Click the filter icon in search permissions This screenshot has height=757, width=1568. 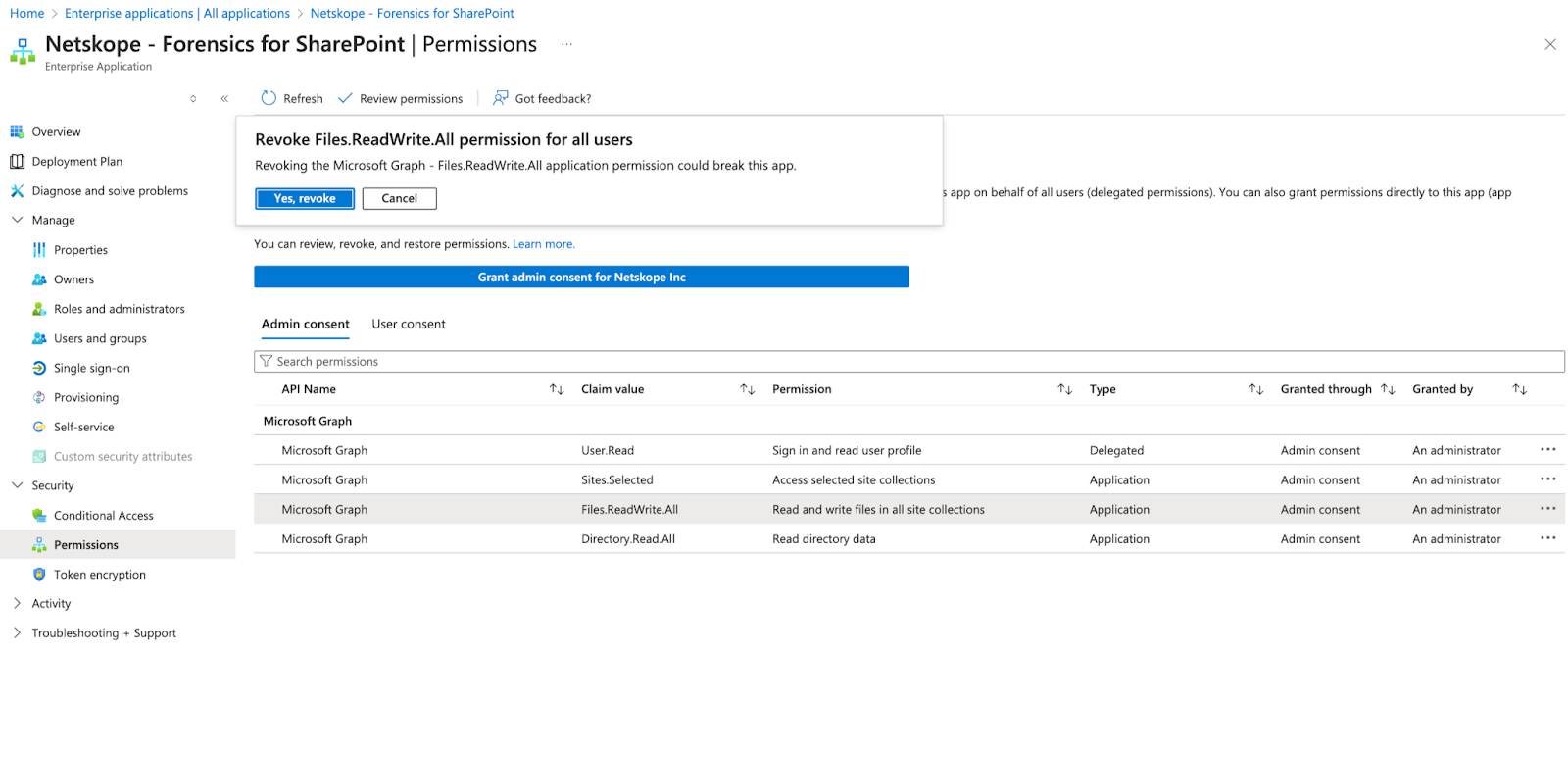click(x=266, y=361)
